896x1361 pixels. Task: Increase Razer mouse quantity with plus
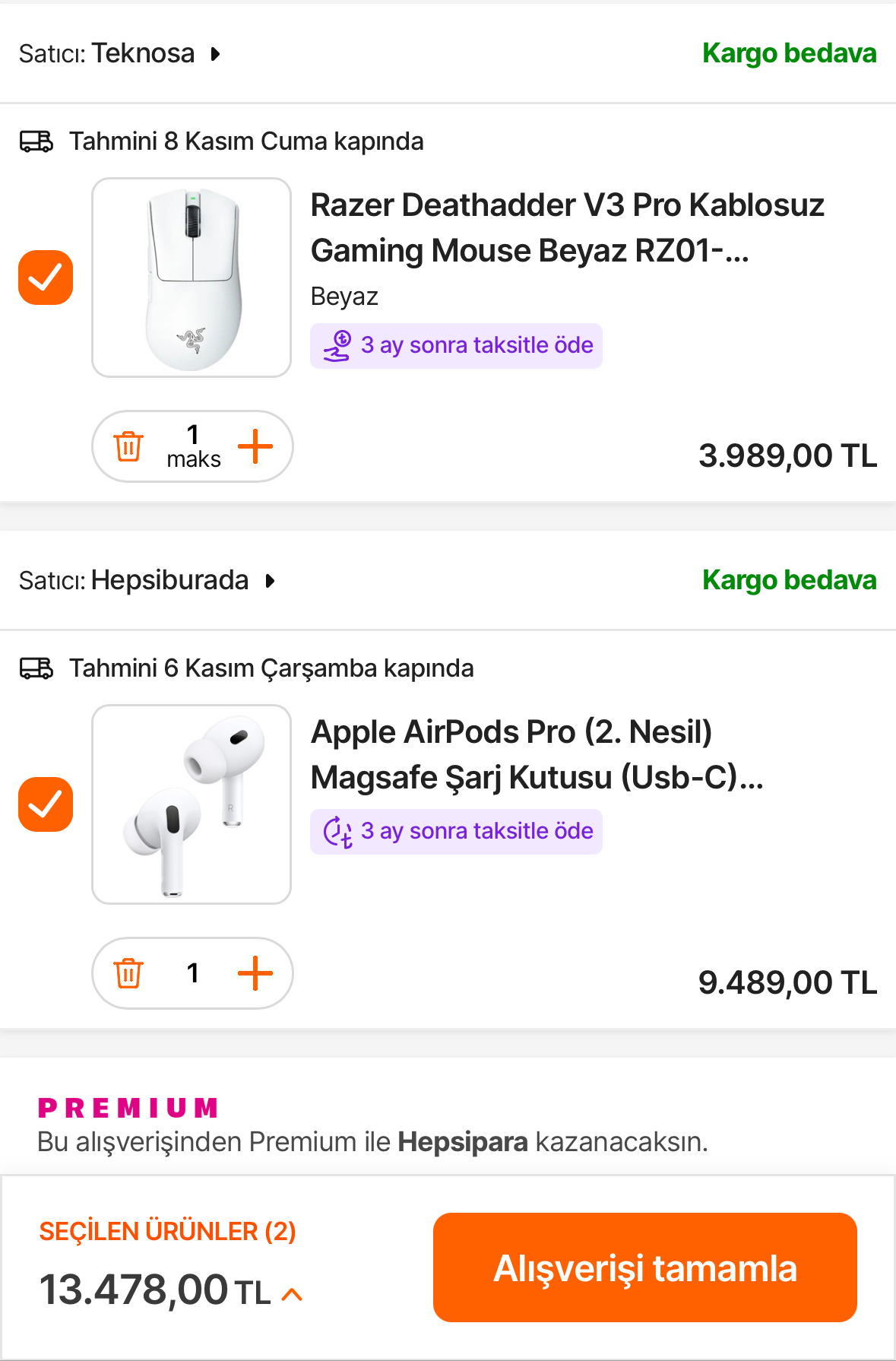(x=255, y=446)
